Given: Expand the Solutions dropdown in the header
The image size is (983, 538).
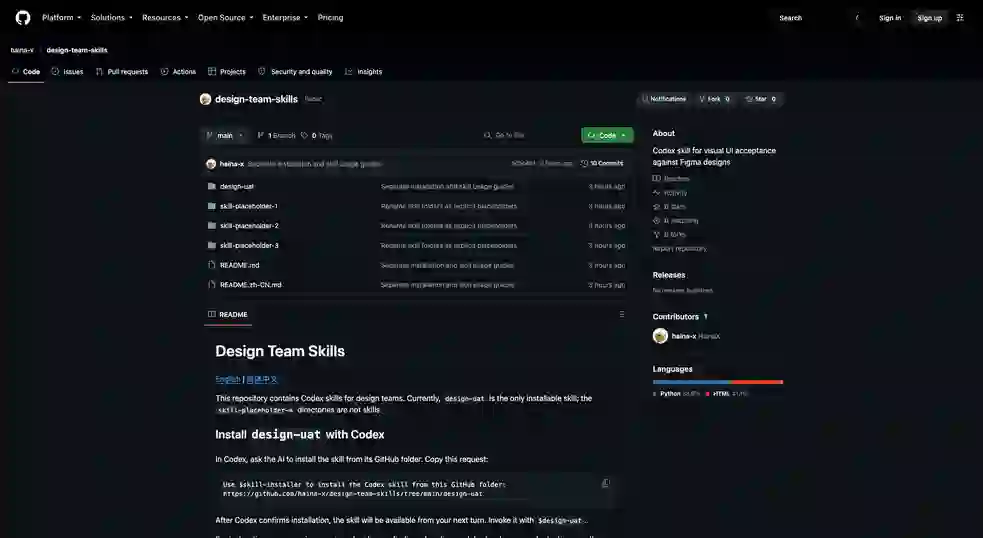Looking at the screenshot, I should click(112, 18).
